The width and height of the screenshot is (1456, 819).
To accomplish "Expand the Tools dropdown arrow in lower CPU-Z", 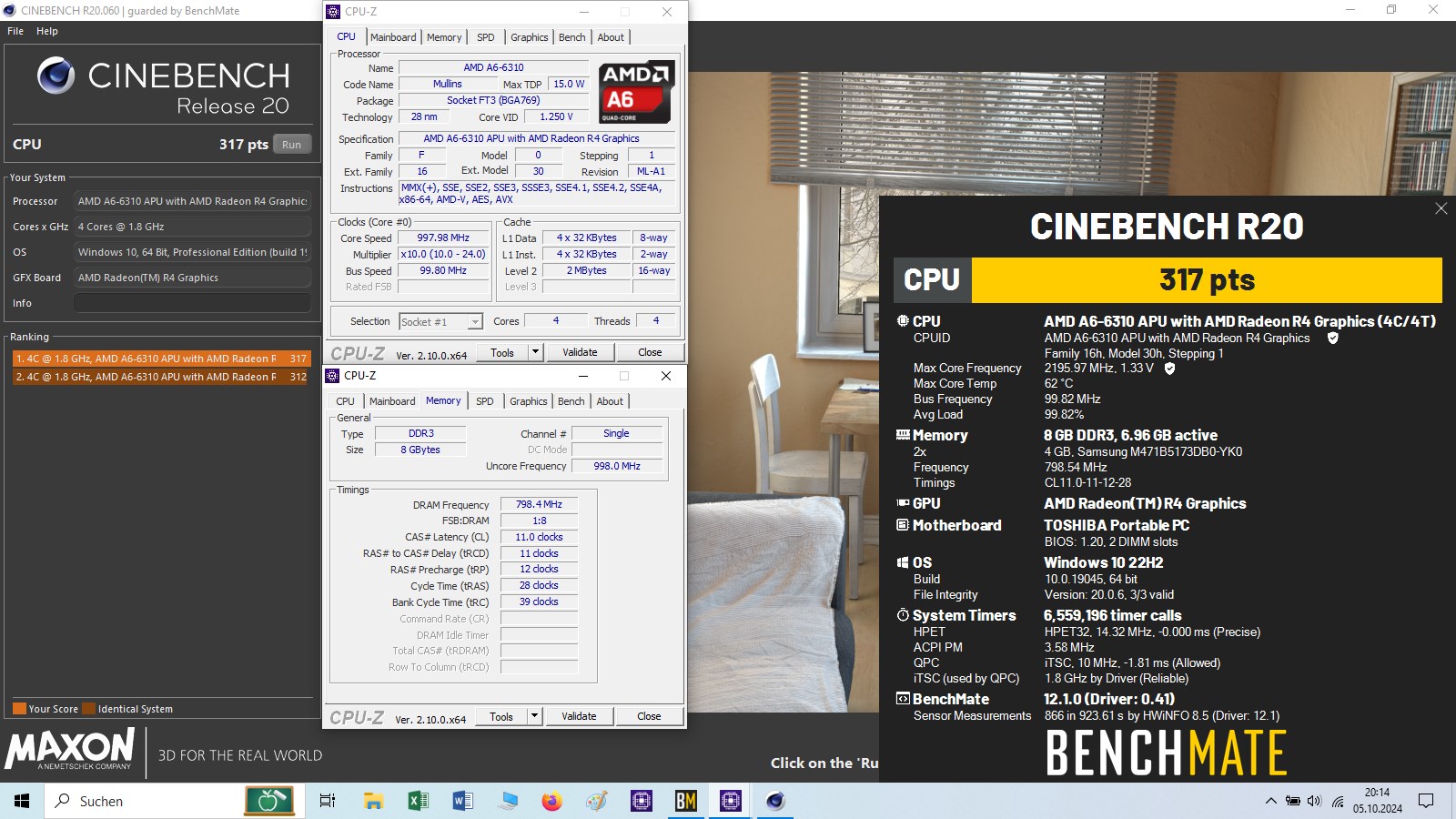I will (534, 716).
